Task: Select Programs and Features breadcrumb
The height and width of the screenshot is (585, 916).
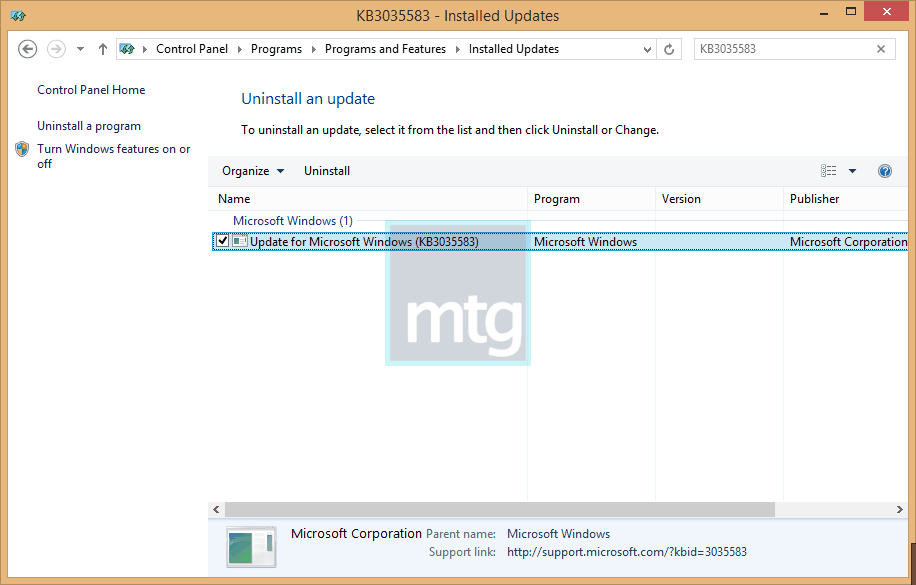Action: tap(385, 49)
